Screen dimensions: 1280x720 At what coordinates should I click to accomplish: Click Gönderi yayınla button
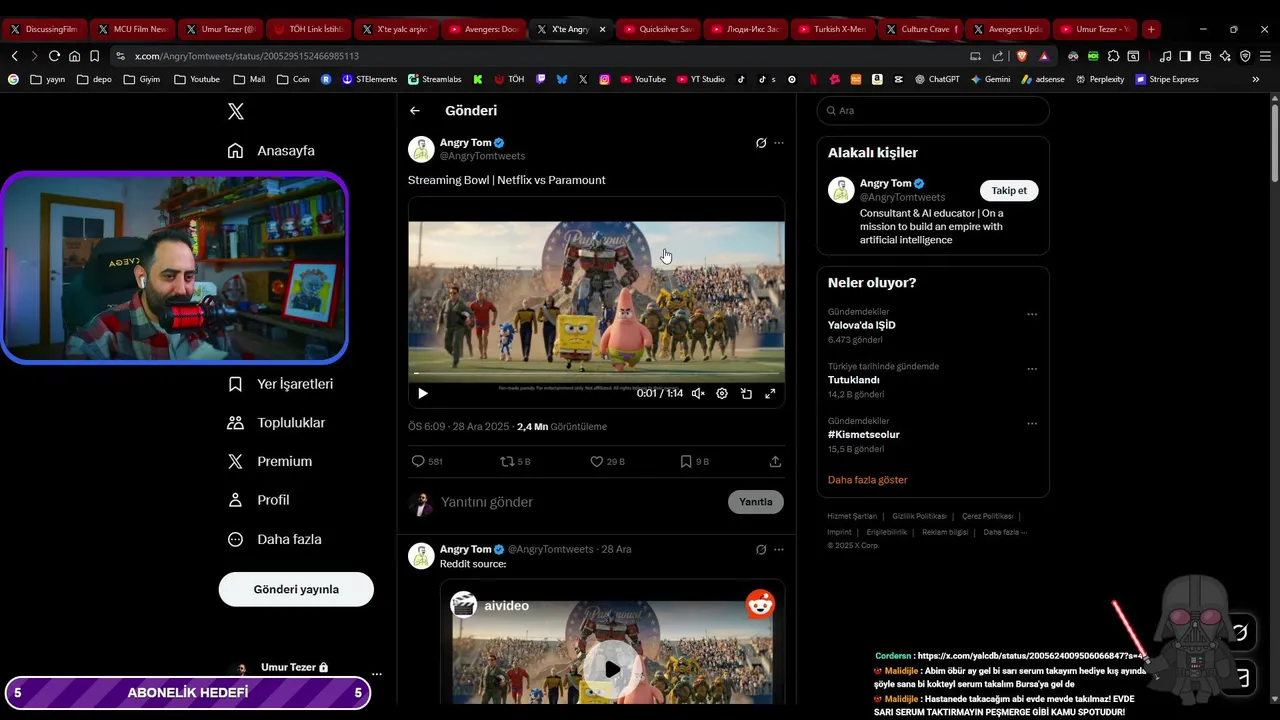[x=296, y=589]
